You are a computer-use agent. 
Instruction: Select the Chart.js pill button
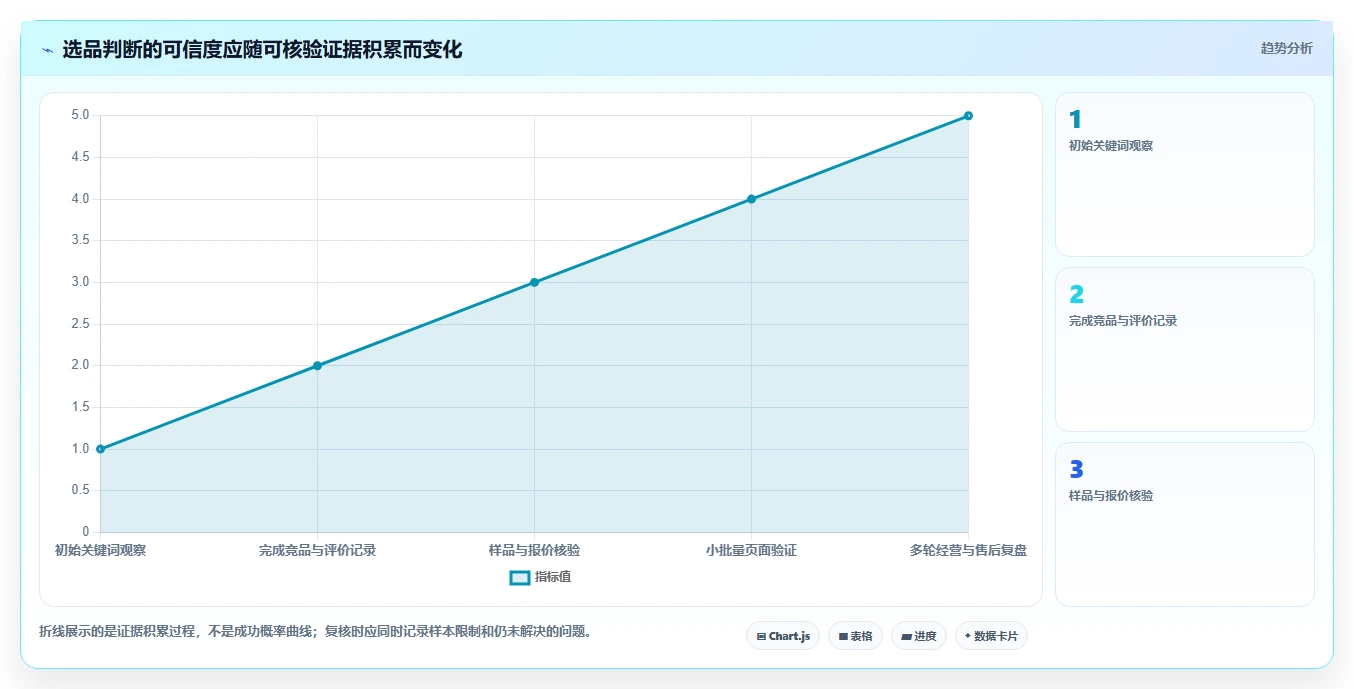pos(783,636)
